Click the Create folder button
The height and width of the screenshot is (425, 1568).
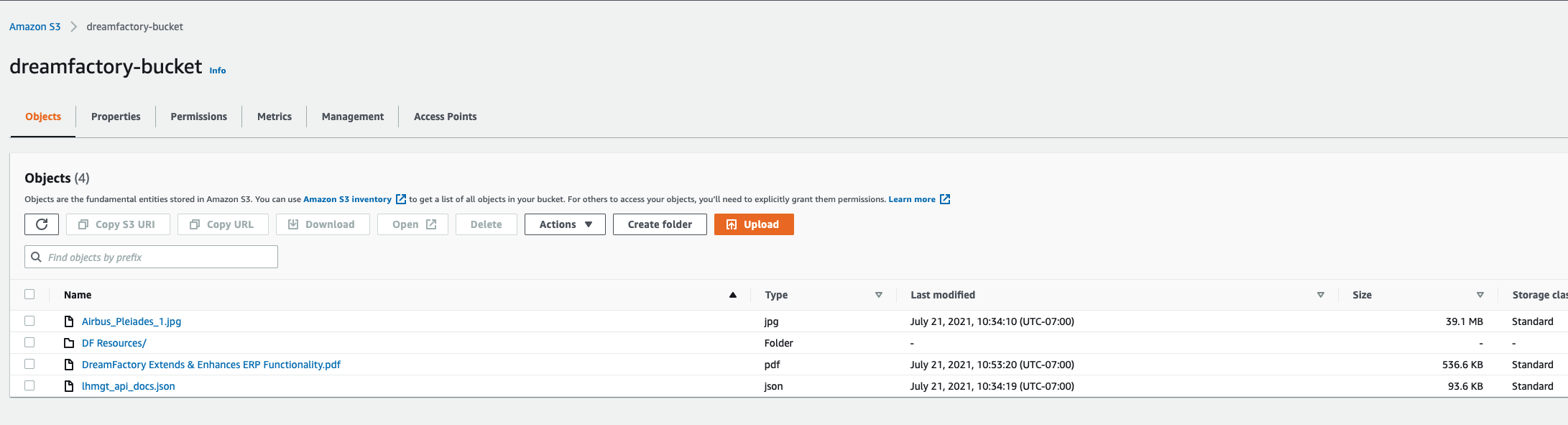click(x=660, y=224)
